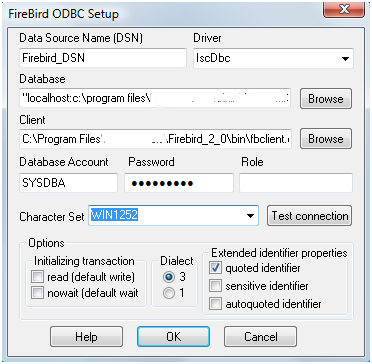Browse for the Database file

pos(326,99)
